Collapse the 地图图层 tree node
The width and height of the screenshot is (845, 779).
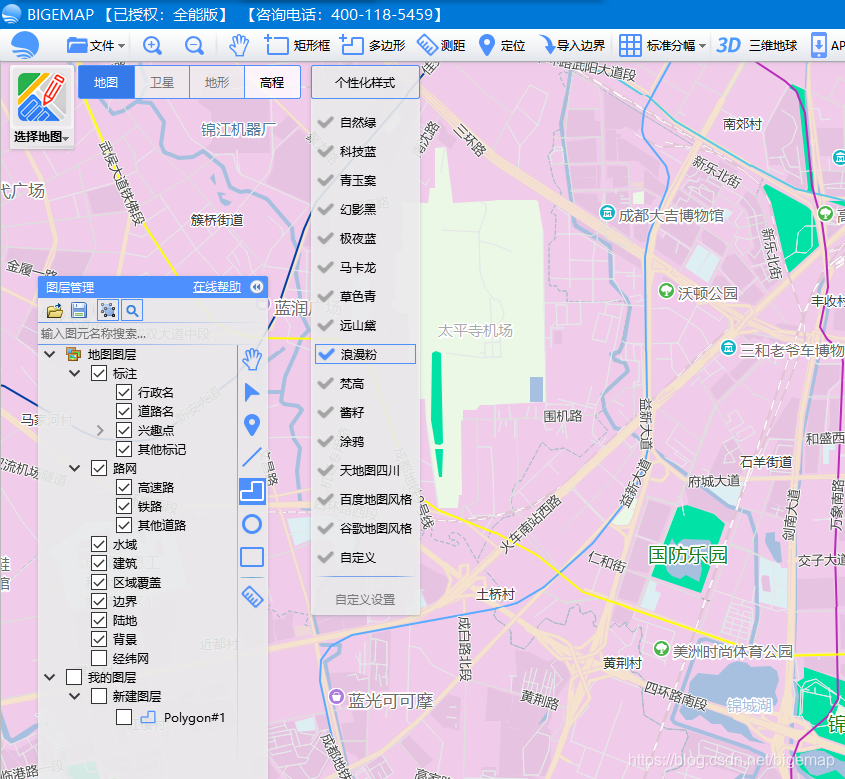pyautogui.click(x=50, y=354)
